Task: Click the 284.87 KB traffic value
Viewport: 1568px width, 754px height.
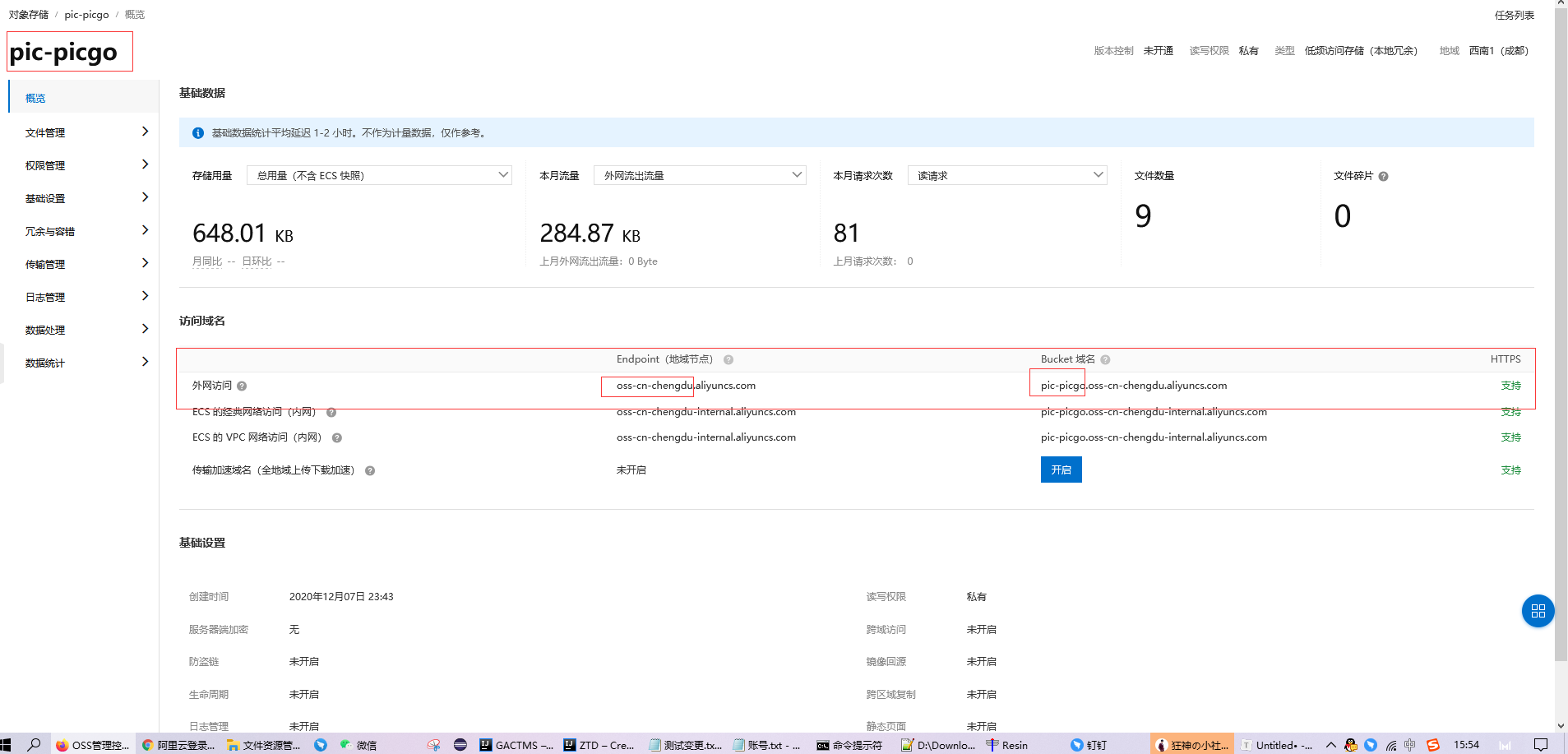Action: pyautogui.click(x=590, y=234)
